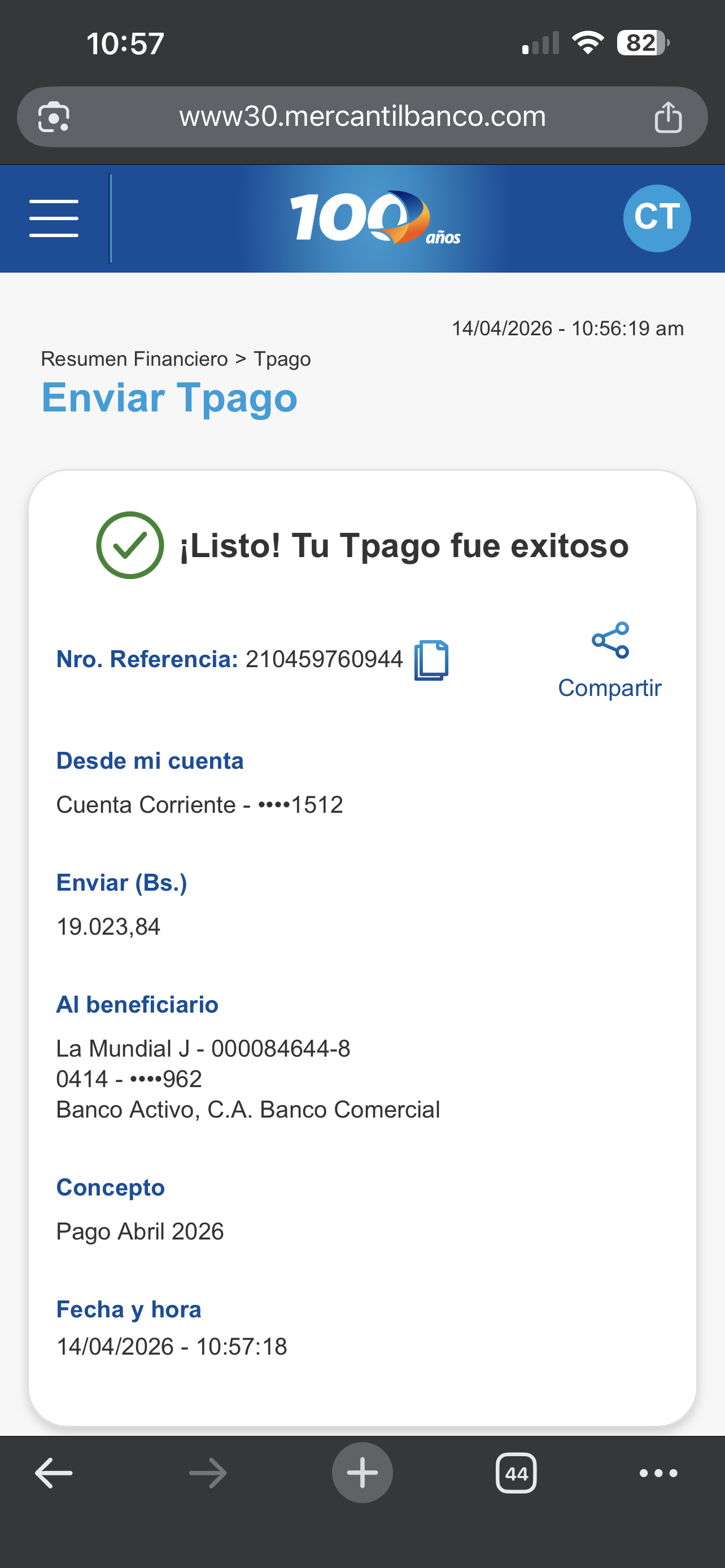Go back with the browser back arrow
Screen dimensions: 725x1568
[54, 1473]
